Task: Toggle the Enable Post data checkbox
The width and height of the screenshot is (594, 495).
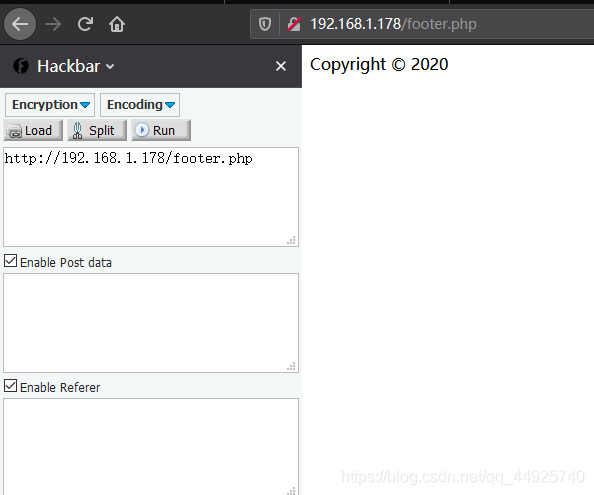Action: click(11, 261)
